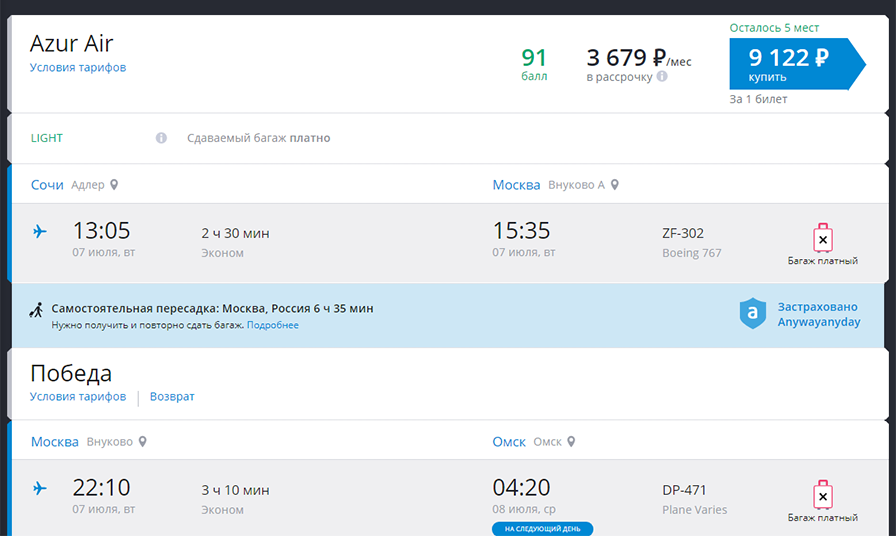Click the 15:35 arrival time
Image resolution: width=896 pixels, height=536 pixels.
point(521,231)
